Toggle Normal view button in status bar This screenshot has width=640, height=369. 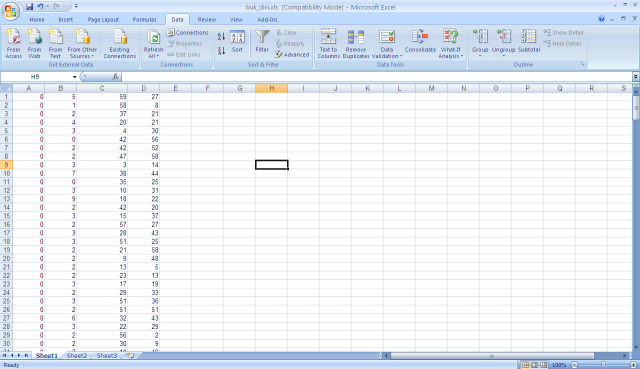coord(525,365)
